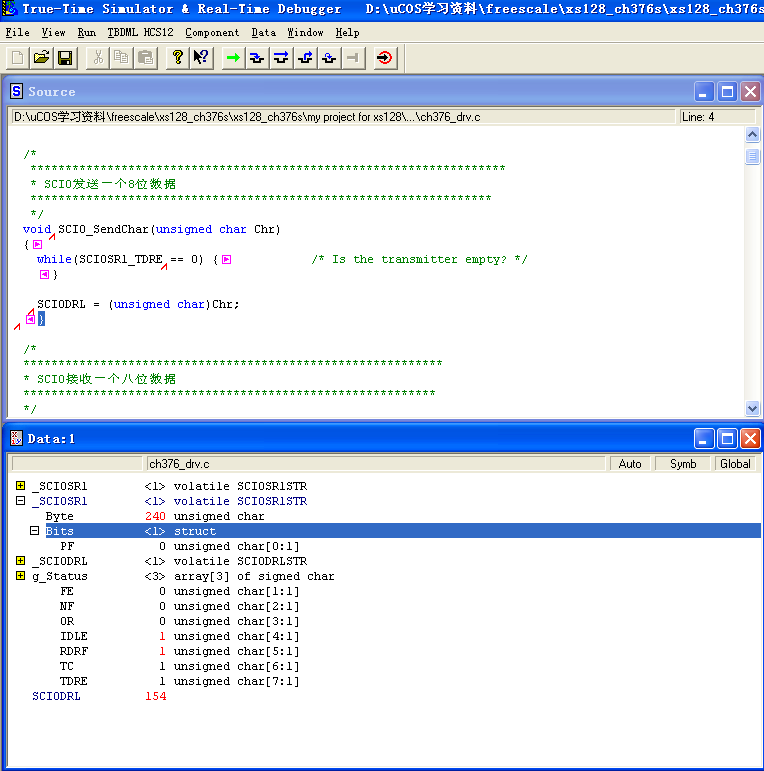Click the Single Step debugger icon

coord(257,58)
